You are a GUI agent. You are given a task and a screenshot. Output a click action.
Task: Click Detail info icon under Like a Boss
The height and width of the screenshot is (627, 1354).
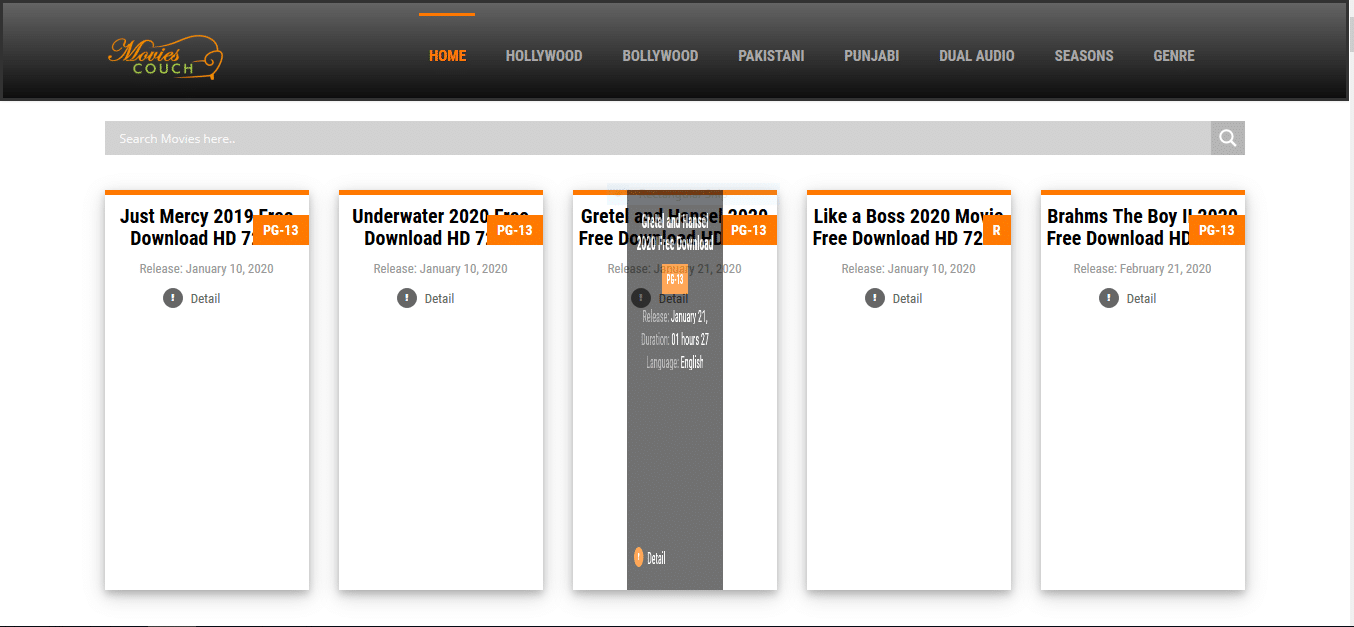point(875,298)
